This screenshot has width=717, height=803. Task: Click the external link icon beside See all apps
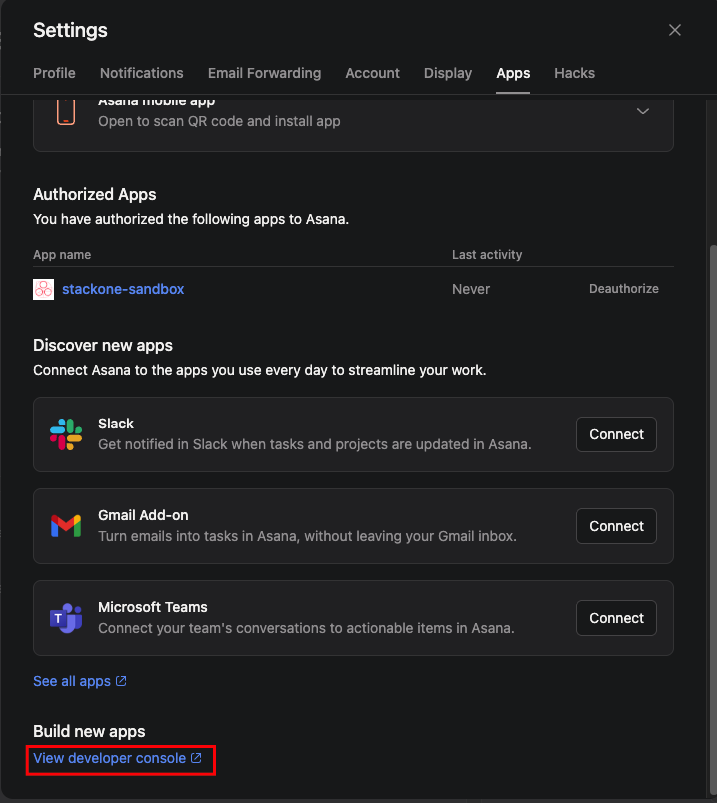pos(122,681)
